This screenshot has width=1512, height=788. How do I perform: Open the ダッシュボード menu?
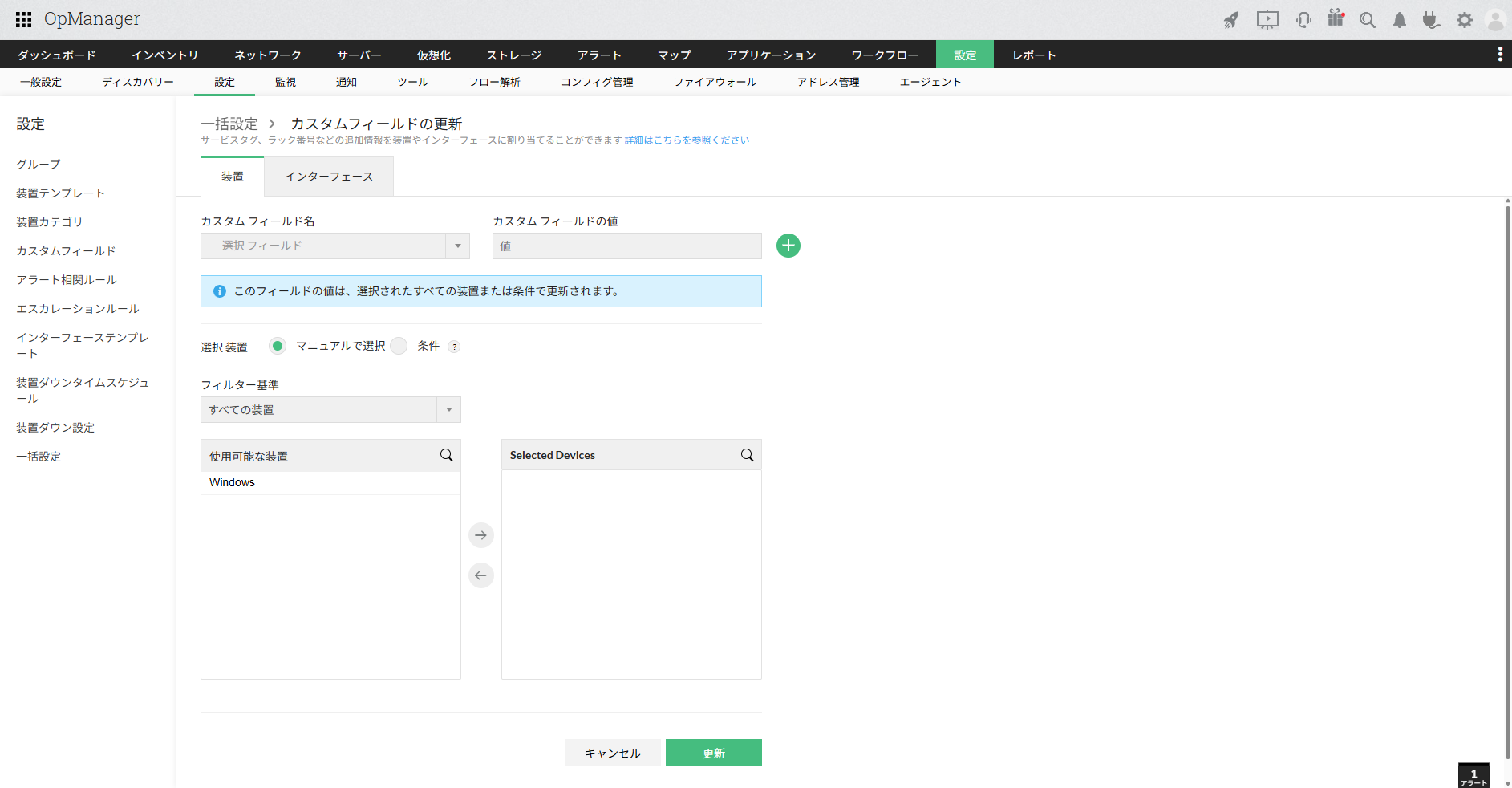tap(57, 55)
